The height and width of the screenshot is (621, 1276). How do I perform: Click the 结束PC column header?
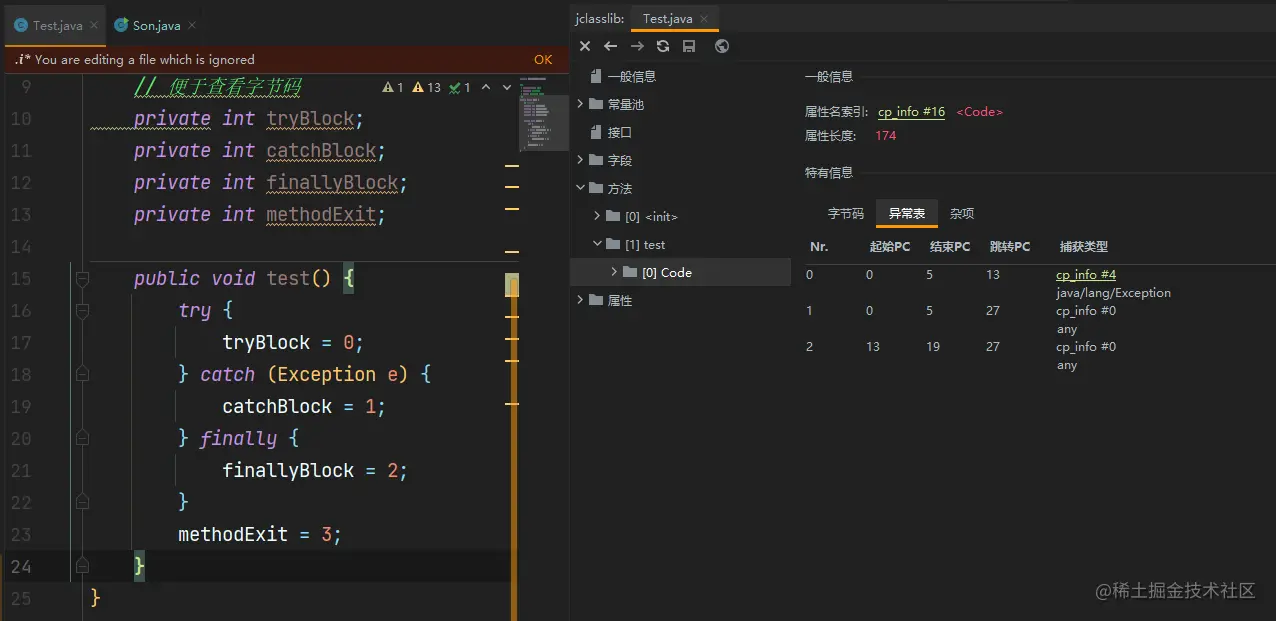(x=950, y=246)
